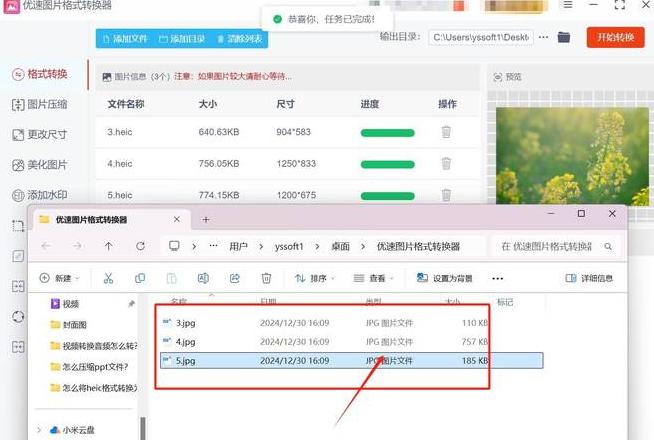
Task: Click the 4.heic progress bar
Action: point(387,164)
